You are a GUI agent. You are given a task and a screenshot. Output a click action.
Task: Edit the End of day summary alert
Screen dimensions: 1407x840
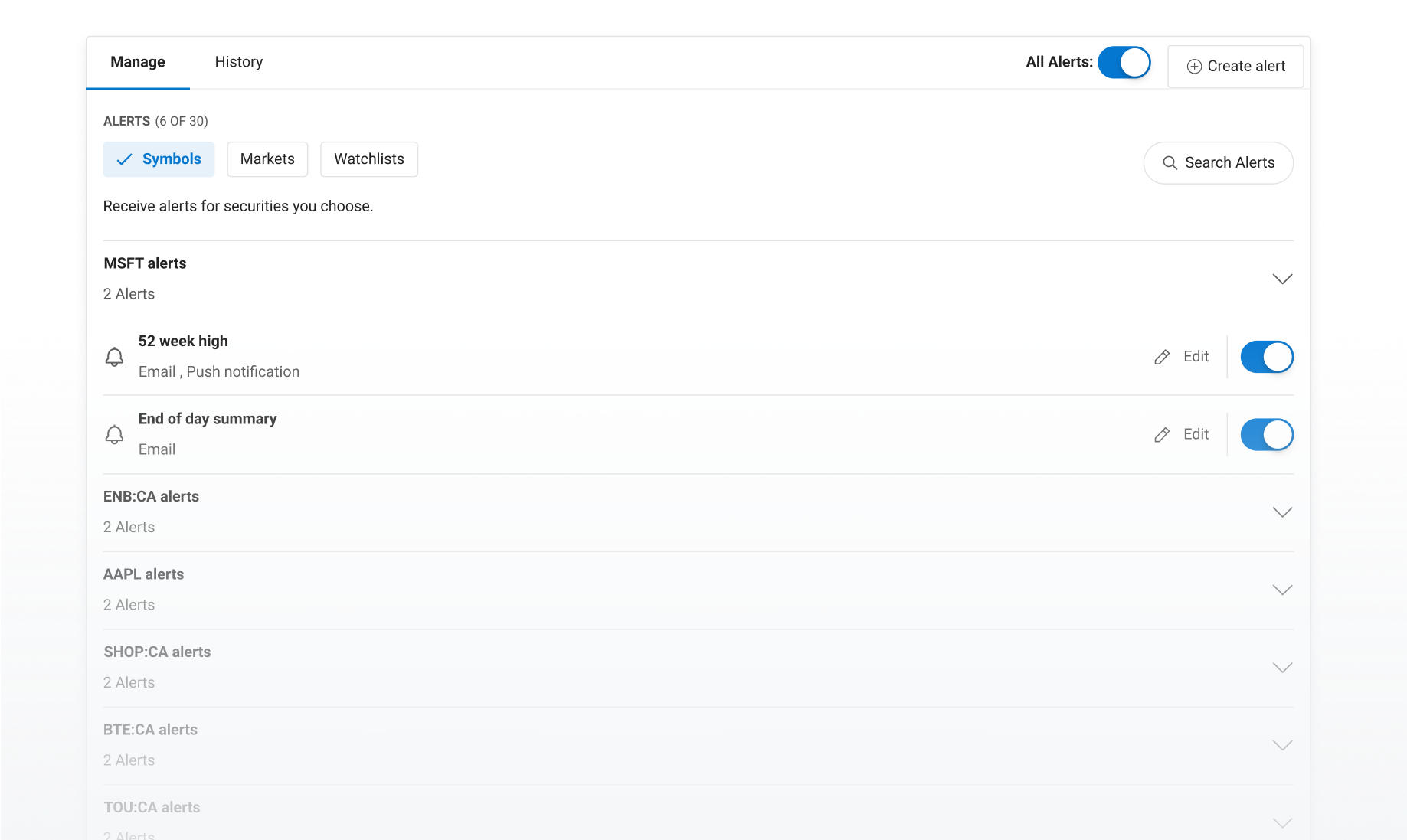coord(1181,435)
